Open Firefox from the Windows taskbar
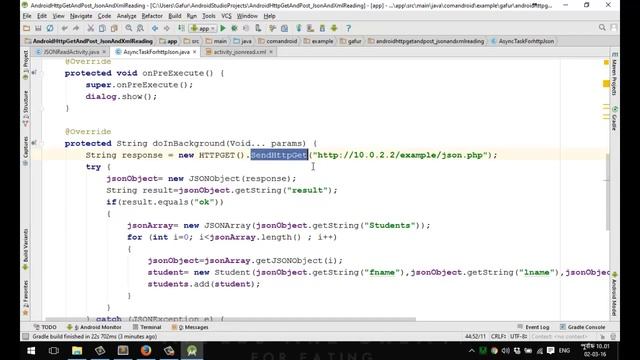Viewport: 640px width, 360px height. [146, 350]
